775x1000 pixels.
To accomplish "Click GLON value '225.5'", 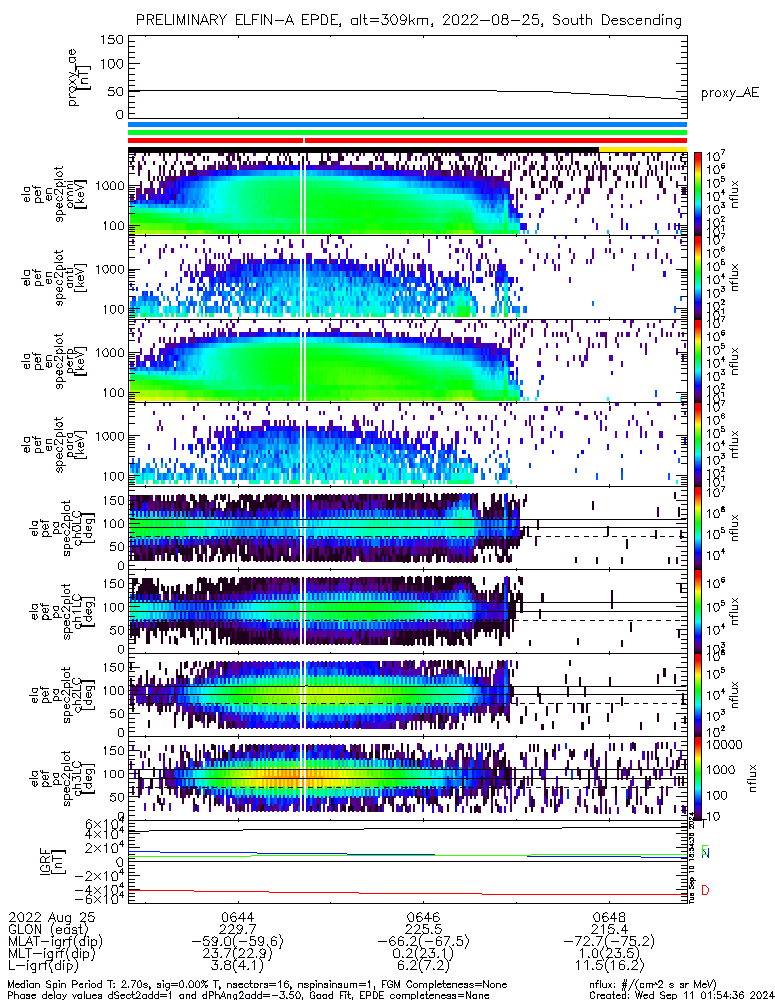I will coord(424,929).
